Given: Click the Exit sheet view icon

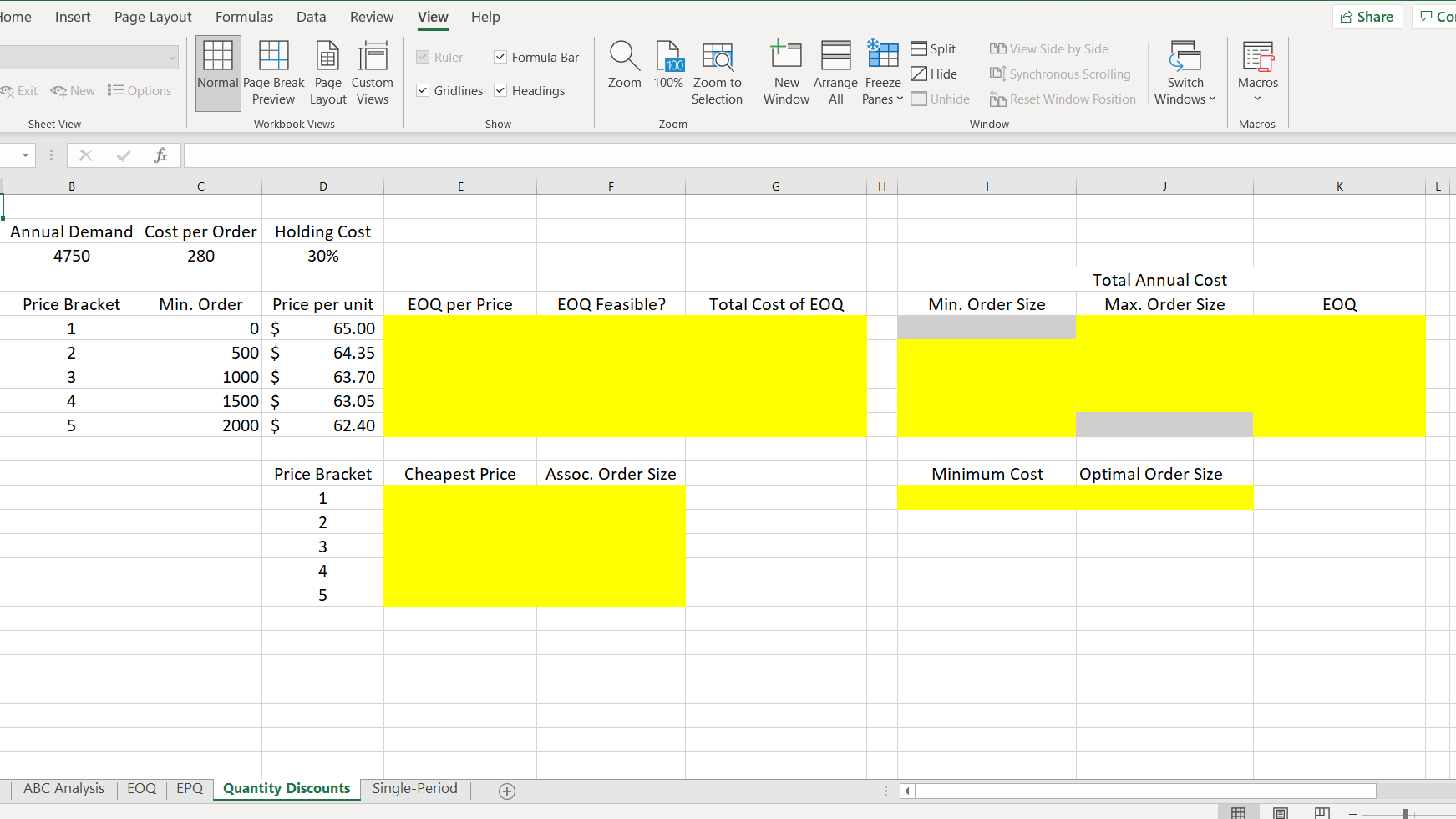Looking at the screenshot, I should (20, 91).
